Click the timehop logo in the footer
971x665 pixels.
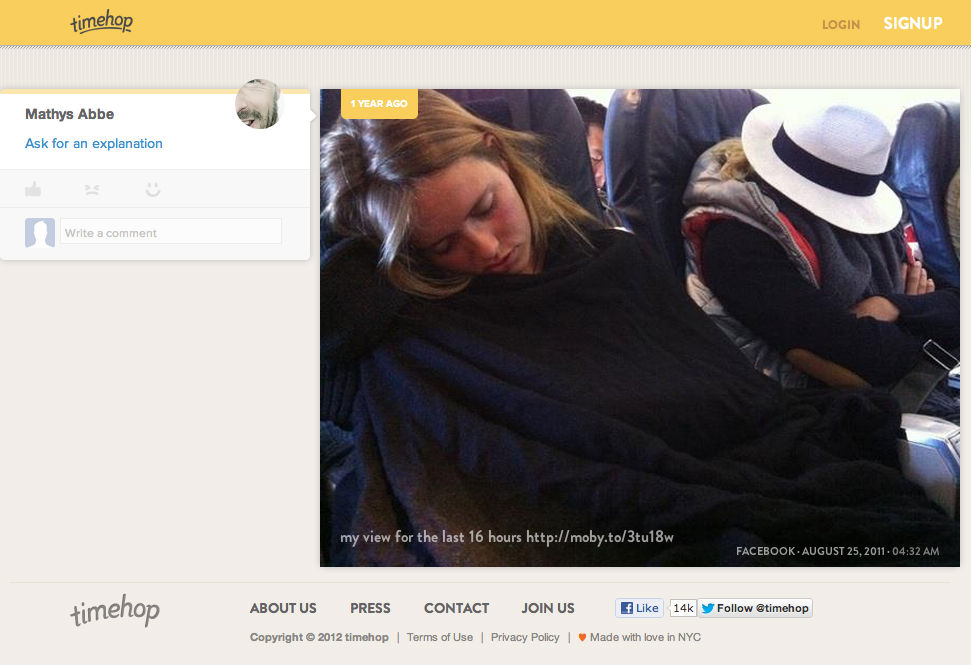coord(114,611)
